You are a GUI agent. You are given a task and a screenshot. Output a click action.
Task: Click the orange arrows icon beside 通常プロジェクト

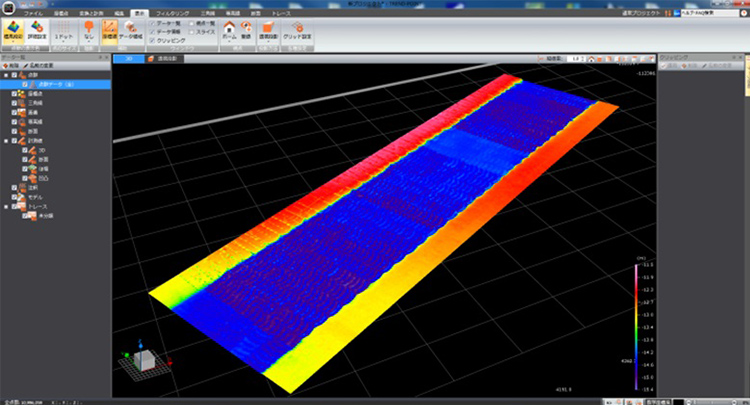668,13
